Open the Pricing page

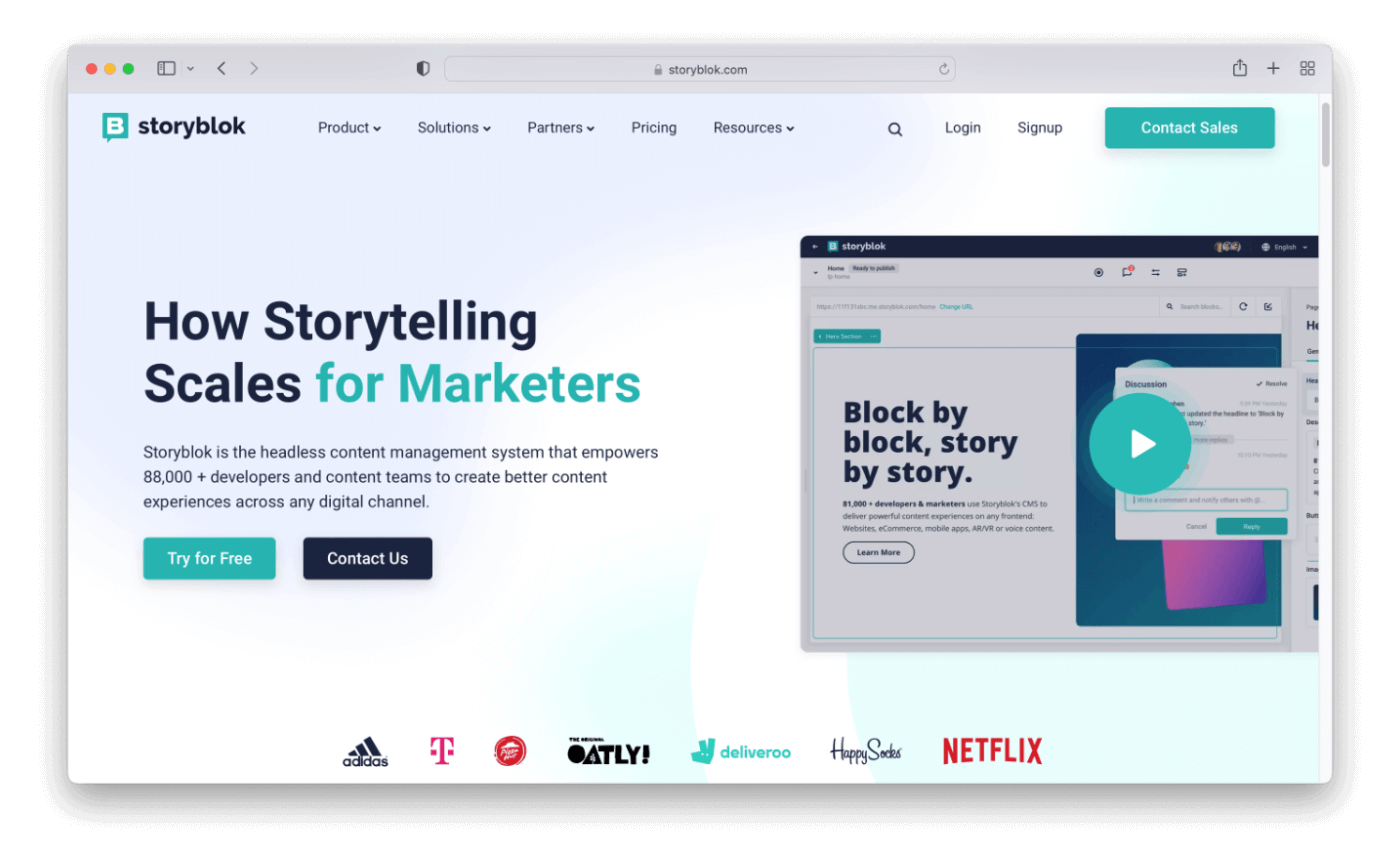point(654,128)
